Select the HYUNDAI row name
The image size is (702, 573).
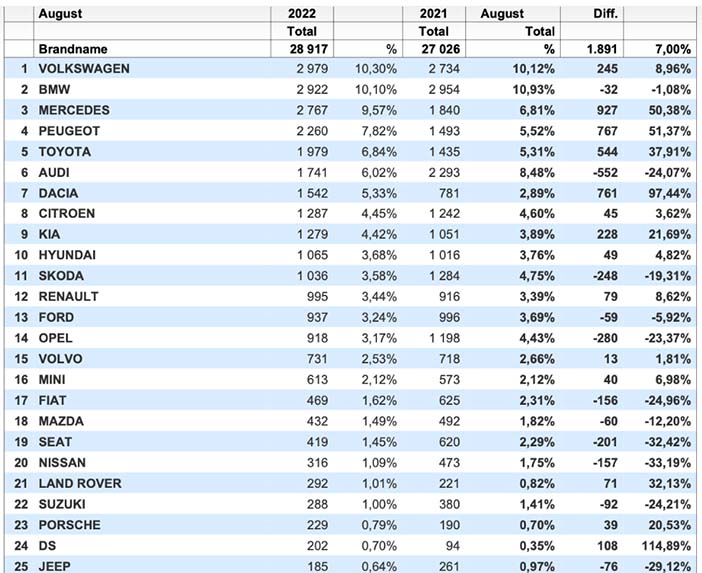point(67,255)
